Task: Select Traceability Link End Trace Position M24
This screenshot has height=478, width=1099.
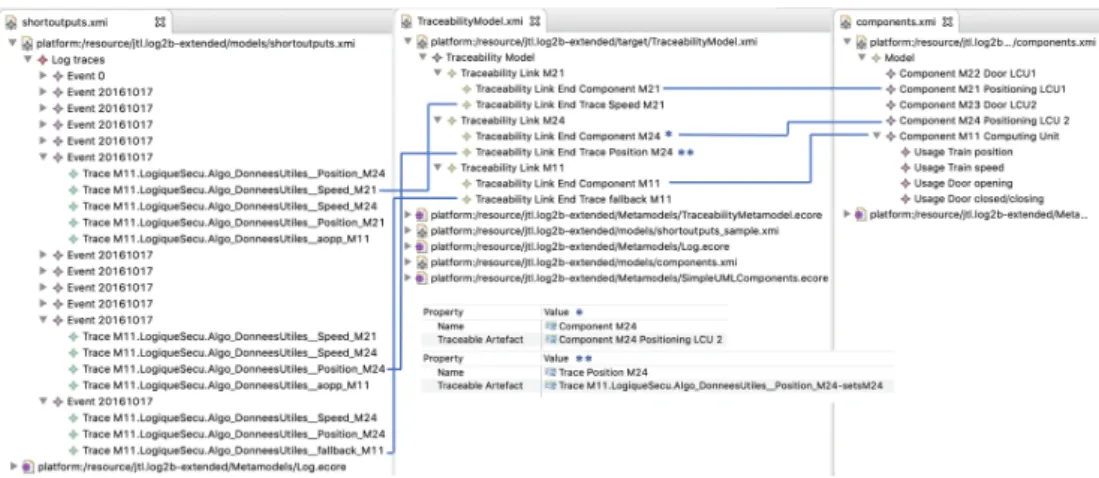Action: click(x=574, y=151)
